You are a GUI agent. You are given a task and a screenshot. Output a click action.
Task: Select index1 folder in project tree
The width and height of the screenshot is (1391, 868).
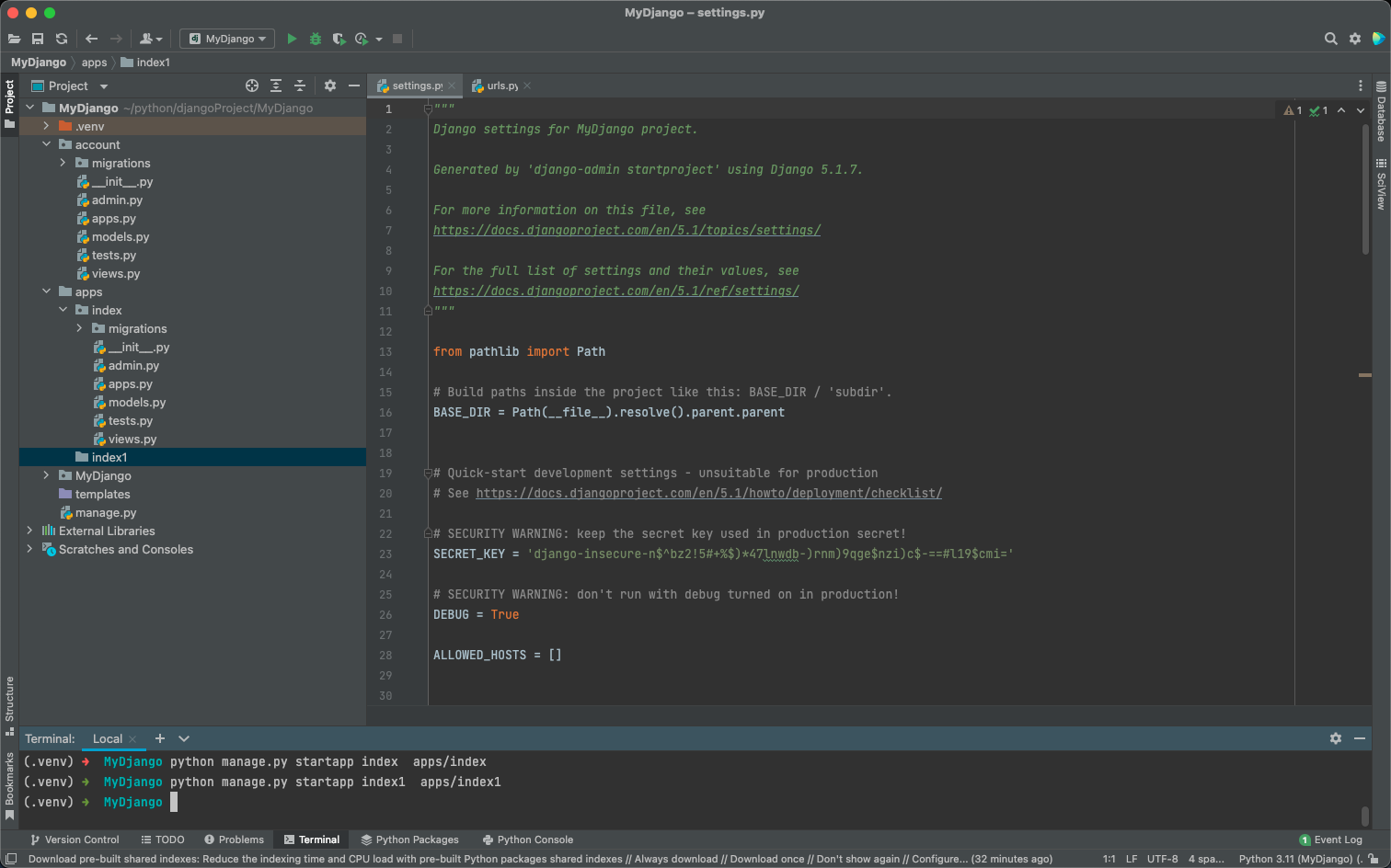click(x=192, y=457)
